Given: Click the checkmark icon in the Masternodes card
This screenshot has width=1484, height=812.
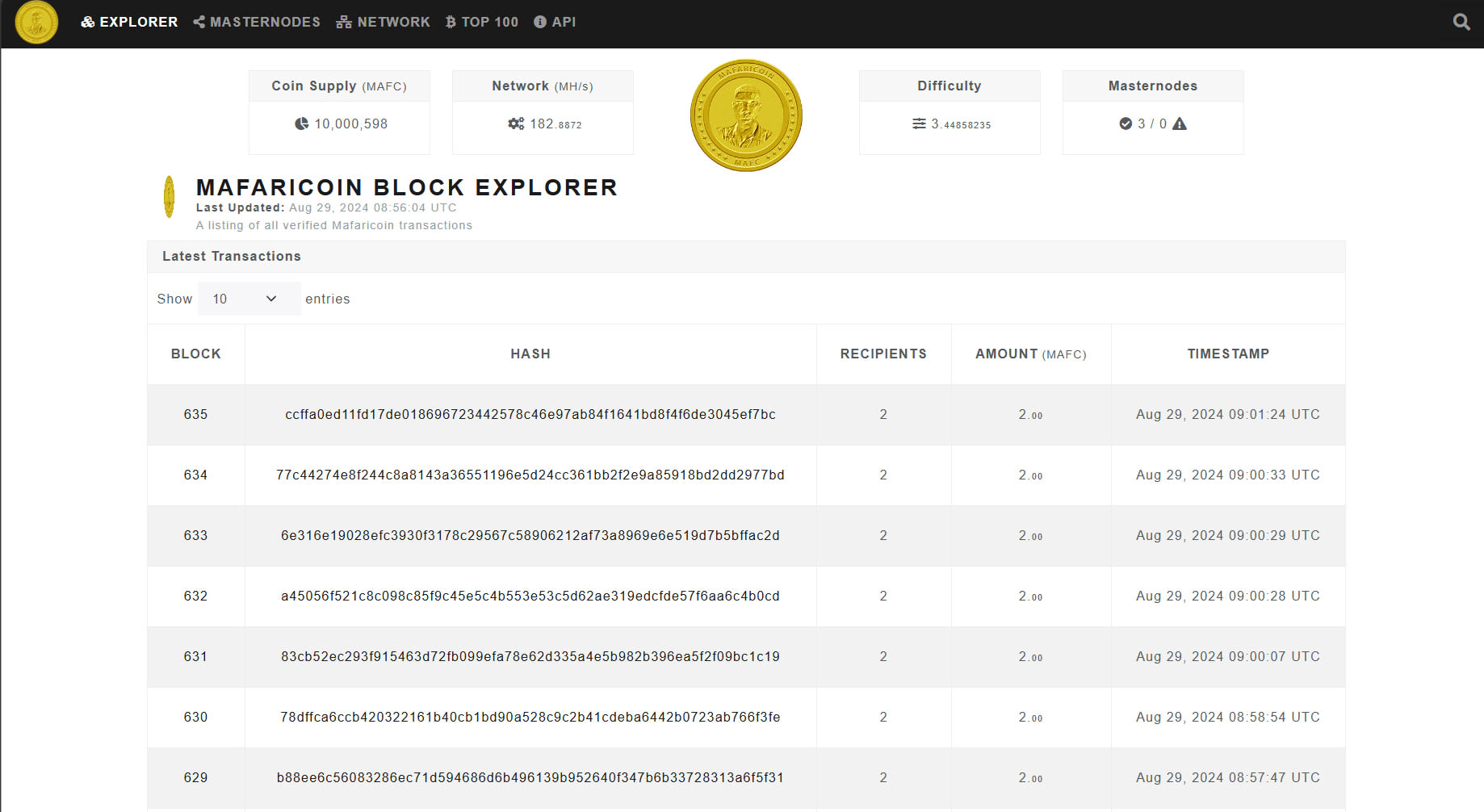Looking at the screenshot, I should (x=1126, y=123).
